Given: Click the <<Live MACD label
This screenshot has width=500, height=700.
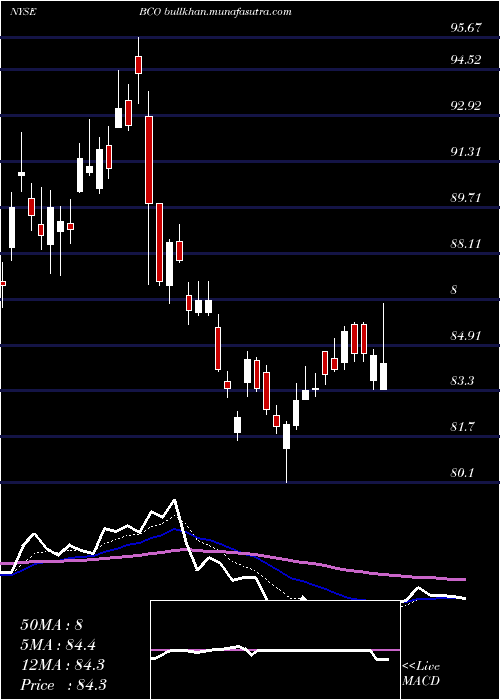Looking at the screenshot, I should tap(421, 674).
